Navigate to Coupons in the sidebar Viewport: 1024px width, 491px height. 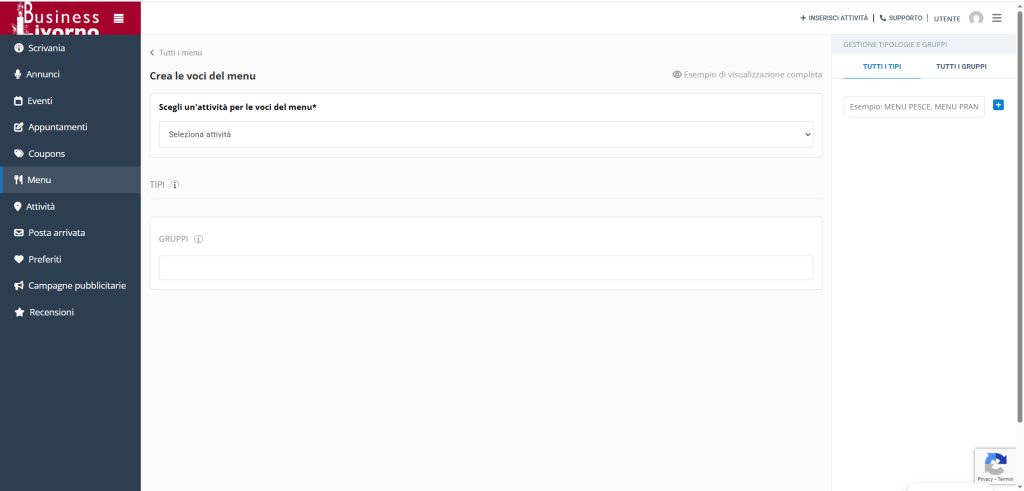click(46, 154)
